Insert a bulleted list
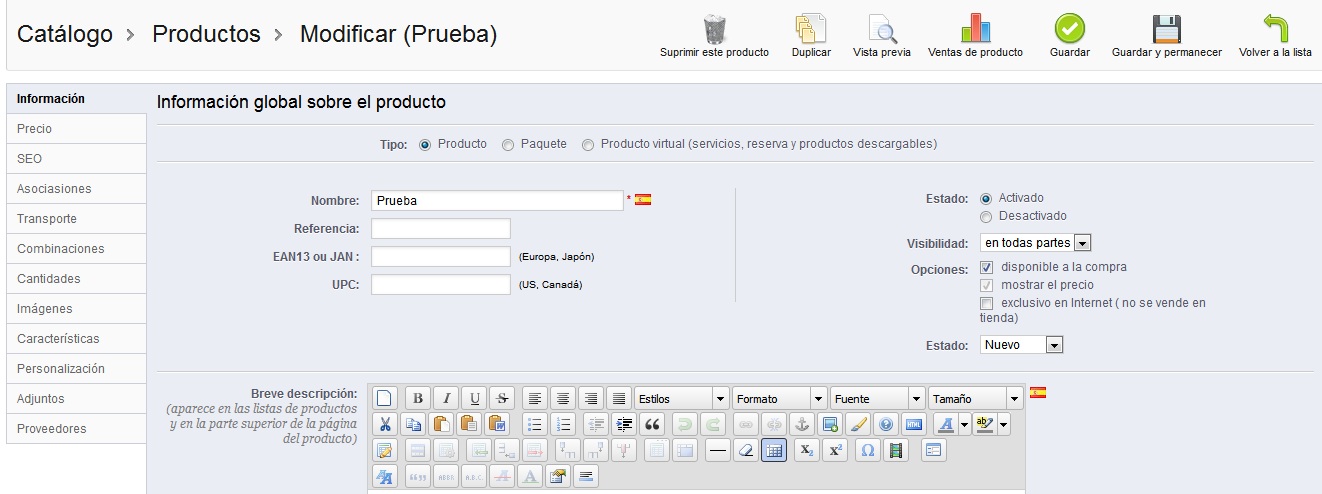The image size is (1322, 494). click(x=535, y=424)
